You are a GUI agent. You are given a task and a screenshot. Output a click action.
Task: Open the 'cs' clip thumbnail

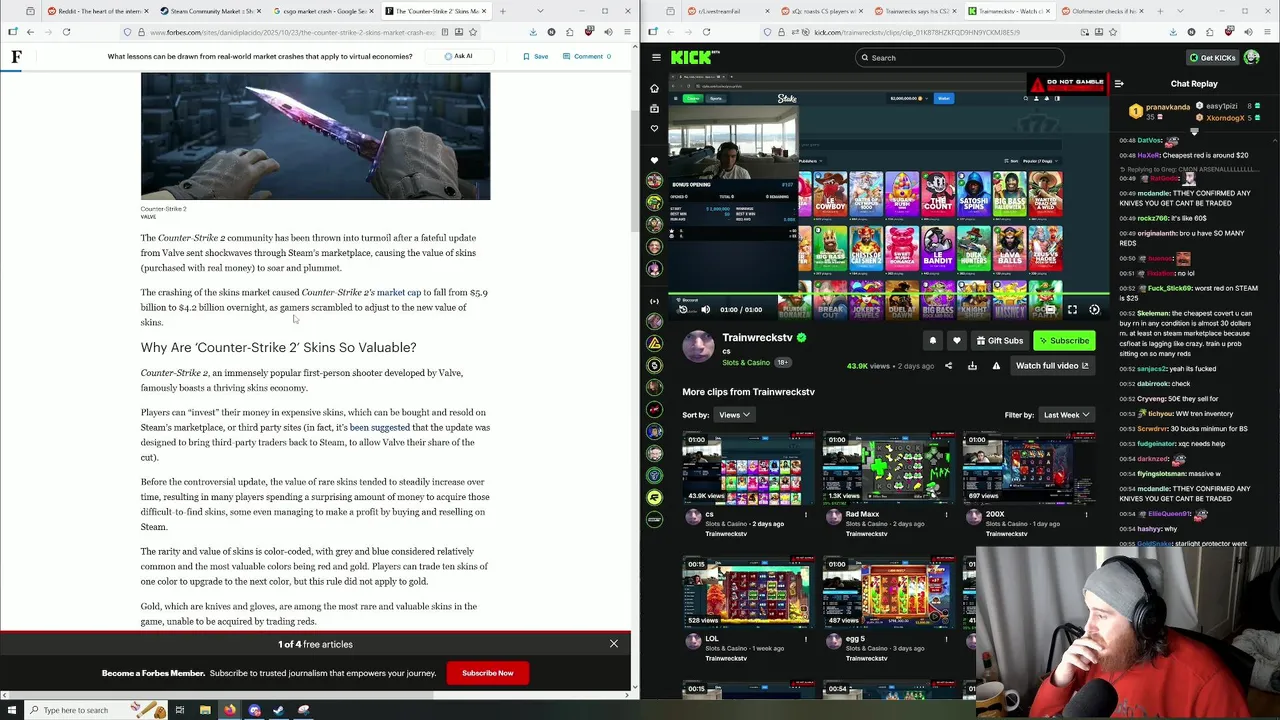(x=748, y=469)
